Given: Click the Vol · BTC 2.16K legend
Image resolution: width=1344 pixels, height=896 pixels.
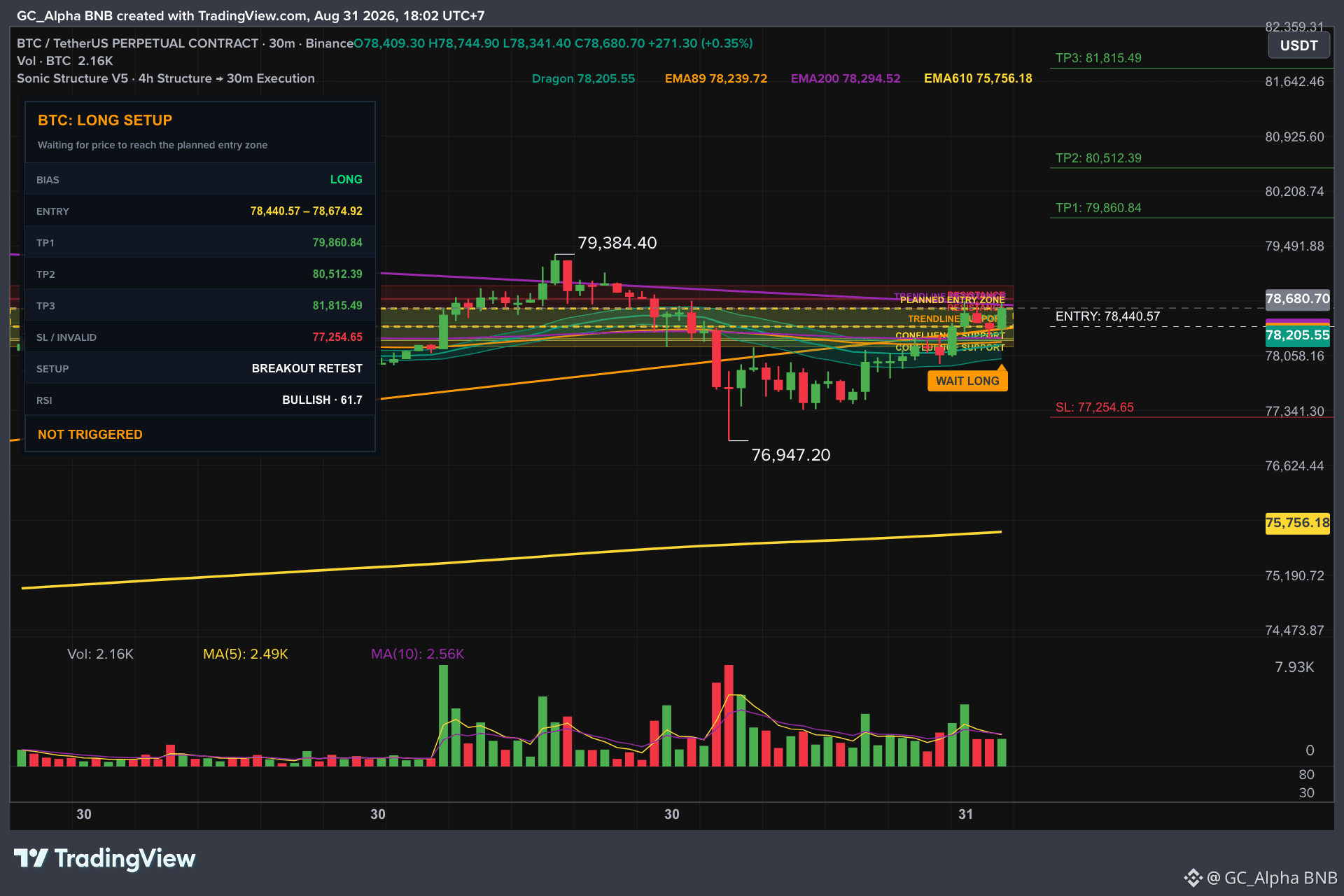Looking at the screenshot, I should 65,61.
